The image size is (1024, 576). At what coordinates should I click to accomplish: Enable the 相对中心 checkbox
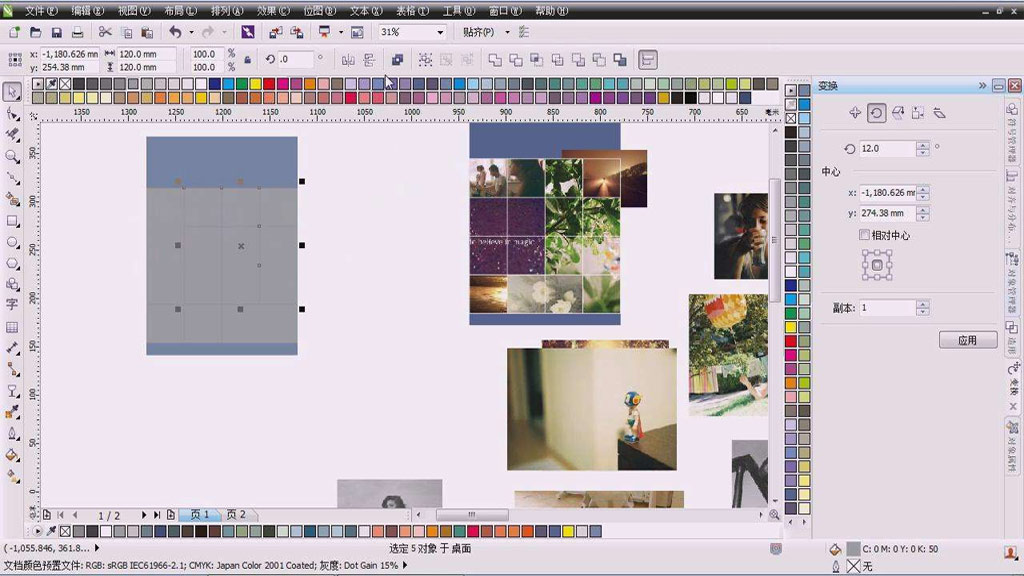[865, 235]
